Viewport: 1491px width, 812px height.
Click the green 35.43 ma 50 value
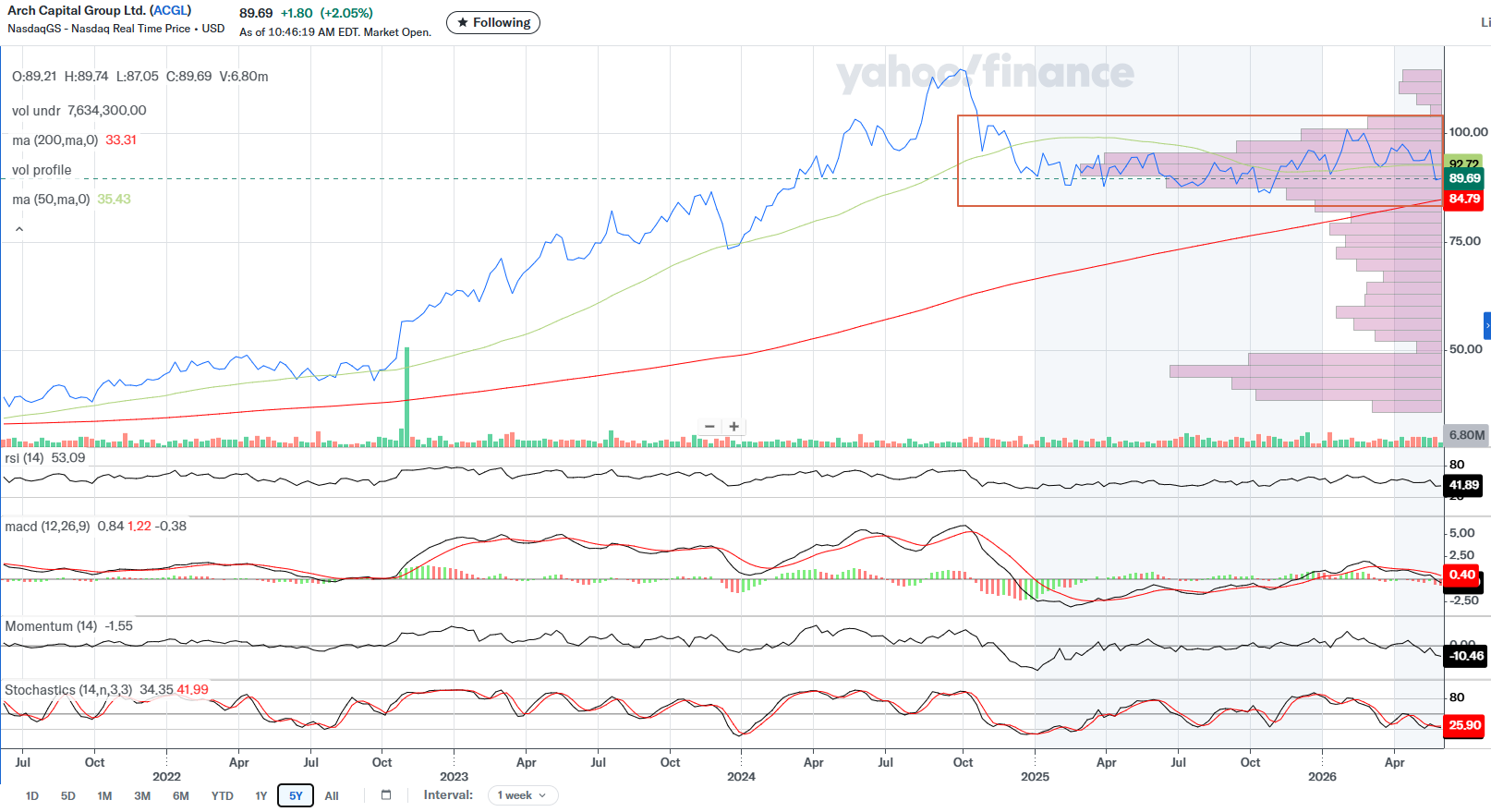point(114,200)
